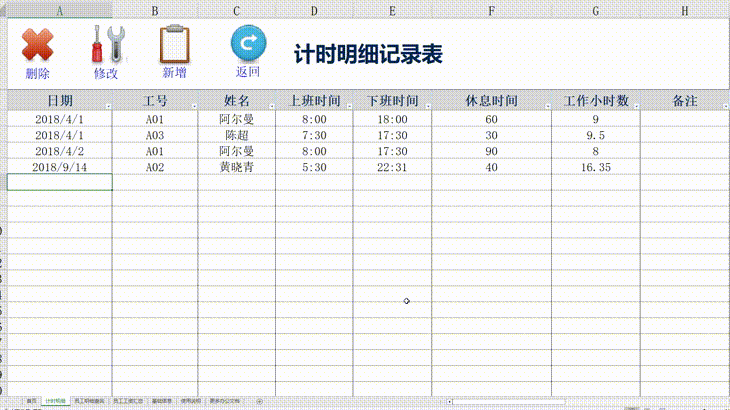Select column D header
Image resolution: width=730 pixels, height=410 pixels.
(x=314, y=9)
